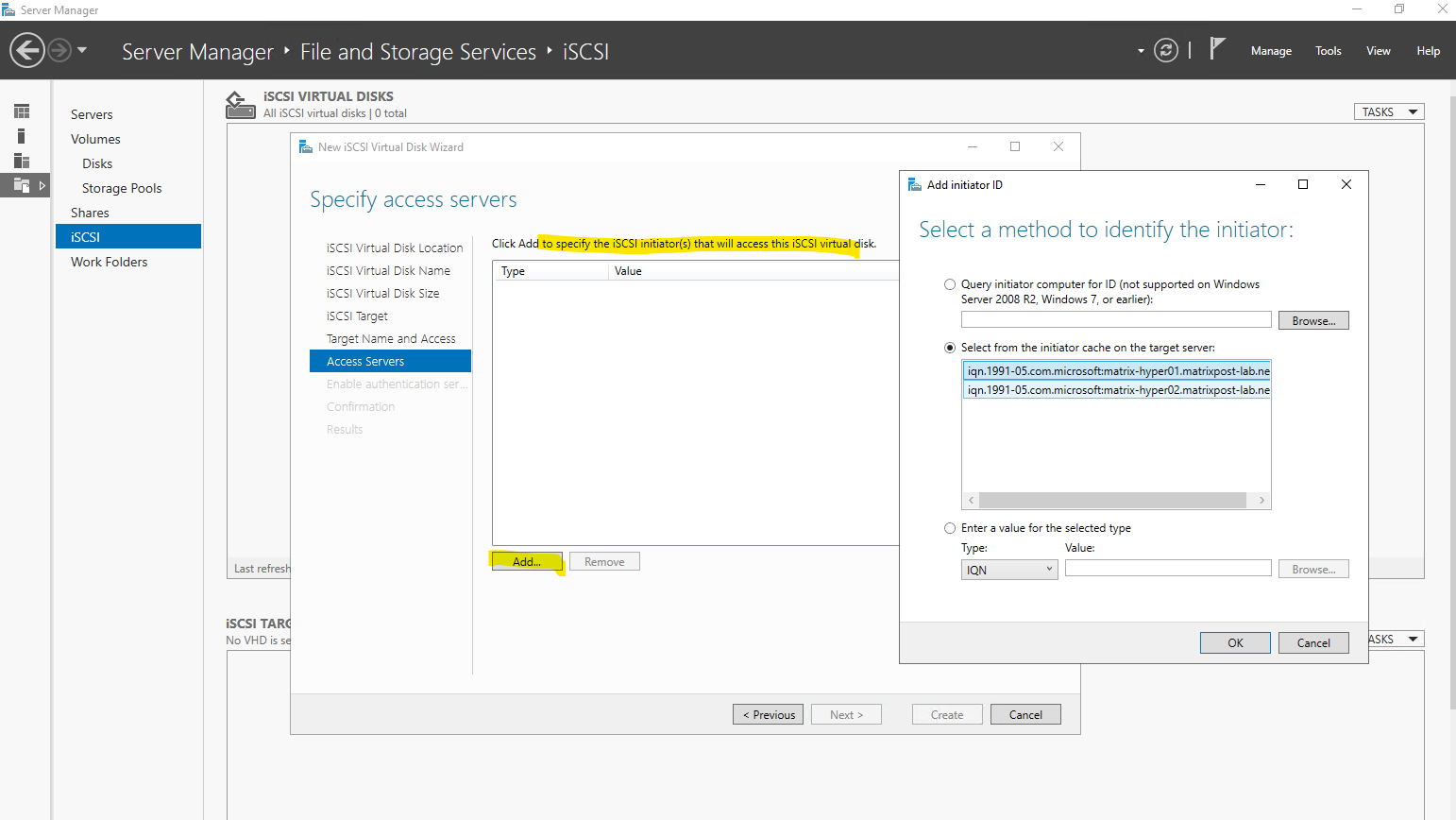Choose Select from the initiator cache option
The image size is (1456, 820).
[950, 348]
